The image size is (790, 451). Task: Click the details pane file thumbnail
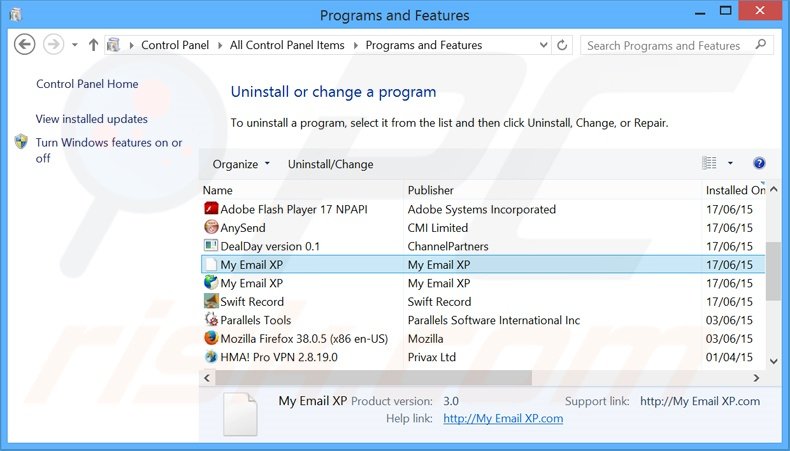click(x=240, y=414)
